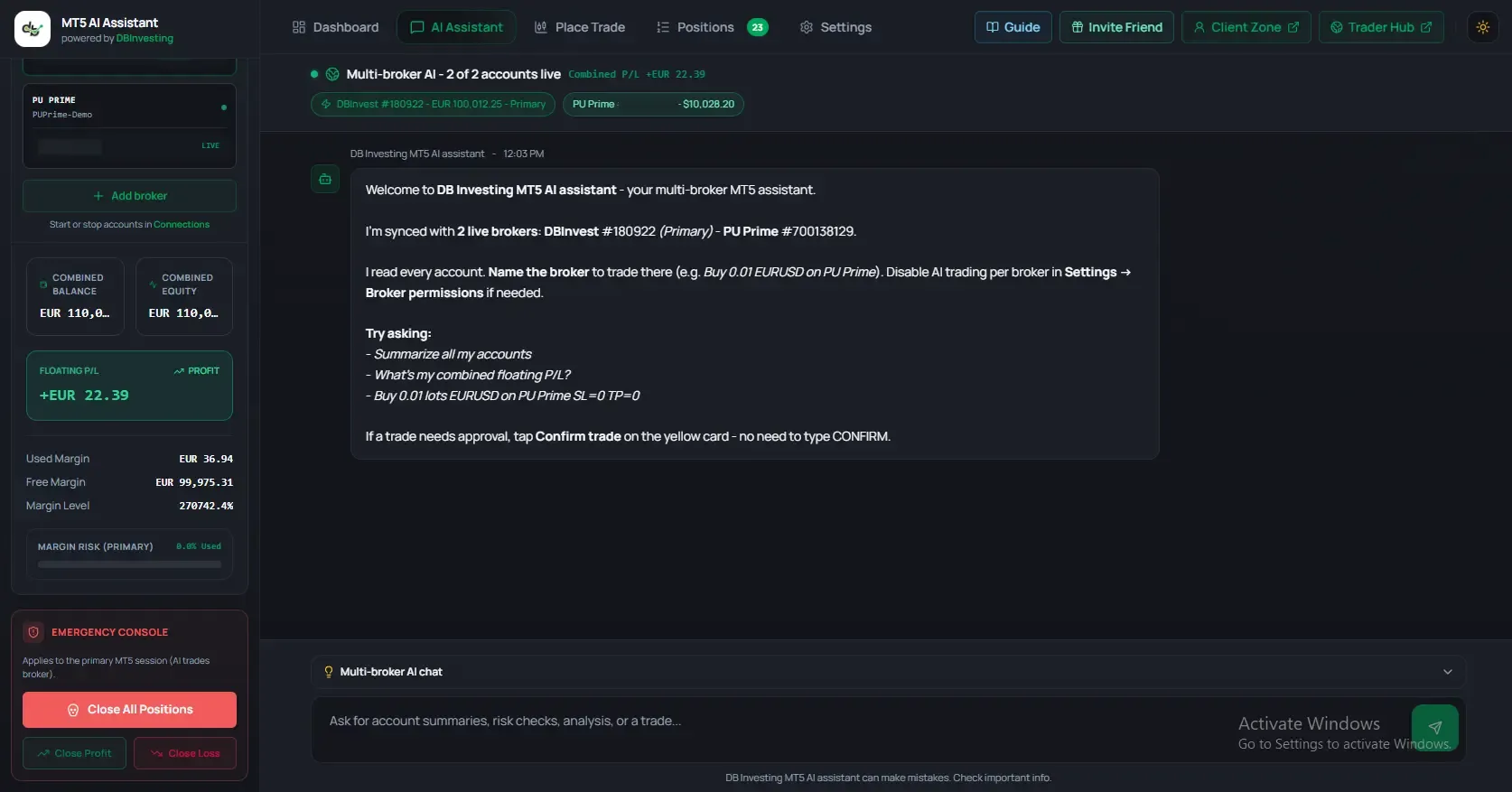Open the Trader Hub external link
Screen dimensions: 1512x792
1380,27
